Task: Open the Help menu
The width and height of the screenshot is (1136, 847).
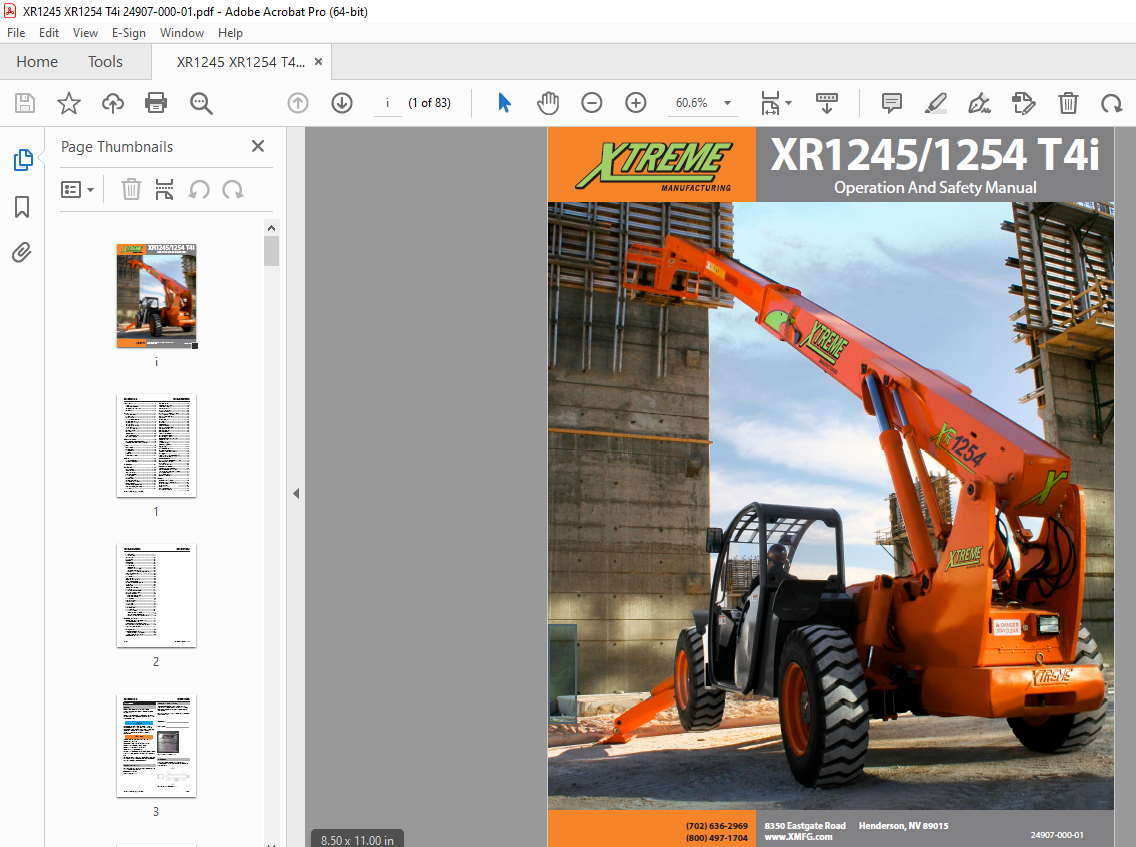Action: 230,33
